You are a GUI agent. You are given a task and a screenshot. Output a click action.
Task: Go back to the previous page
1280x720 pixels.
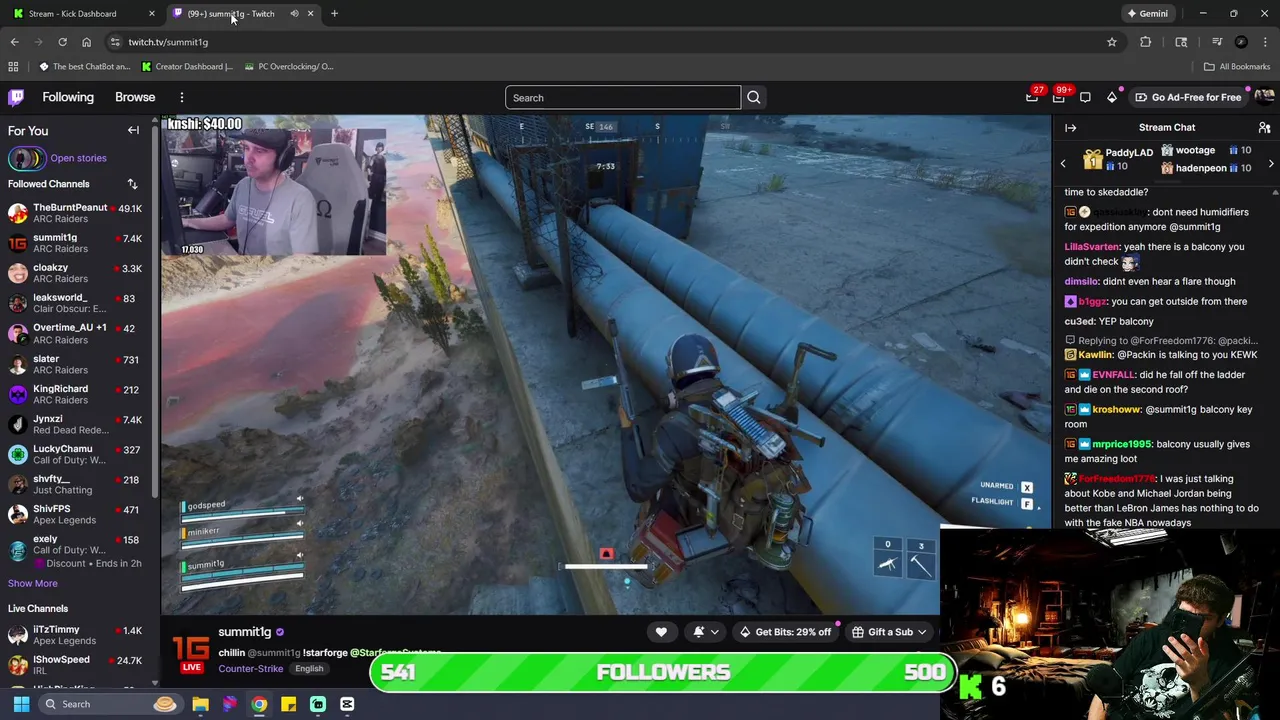point(14,42)
